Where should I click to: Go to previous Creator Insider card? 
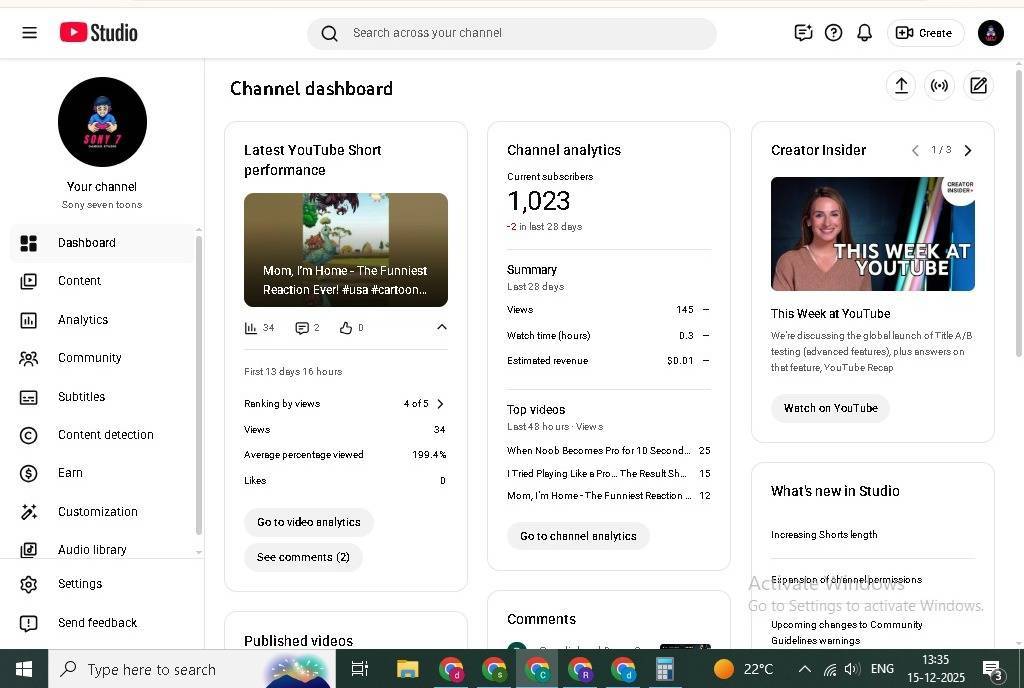[x=915, y=150]
